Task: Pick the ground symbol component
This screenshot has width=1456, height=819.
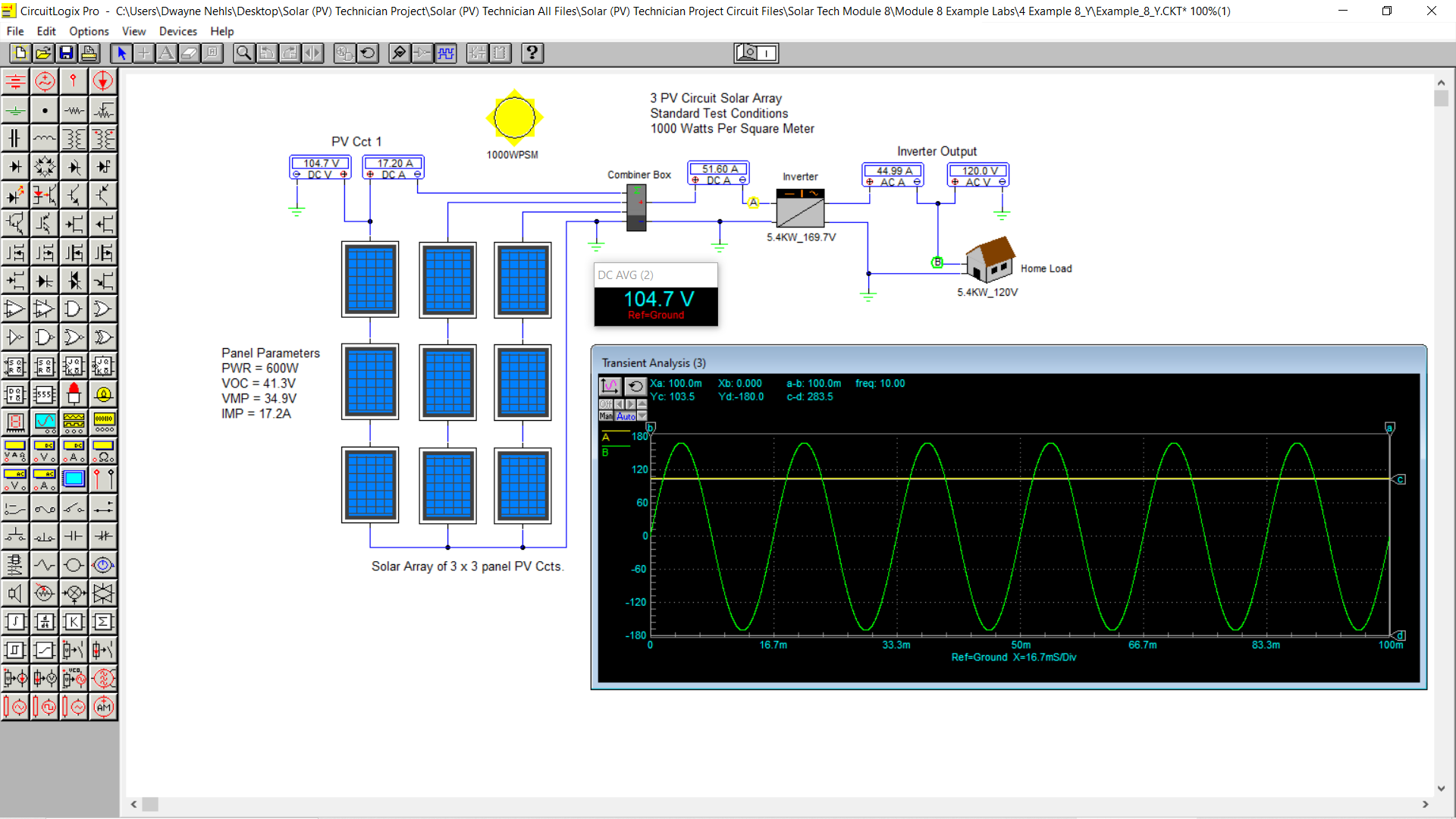Action: 15,110
